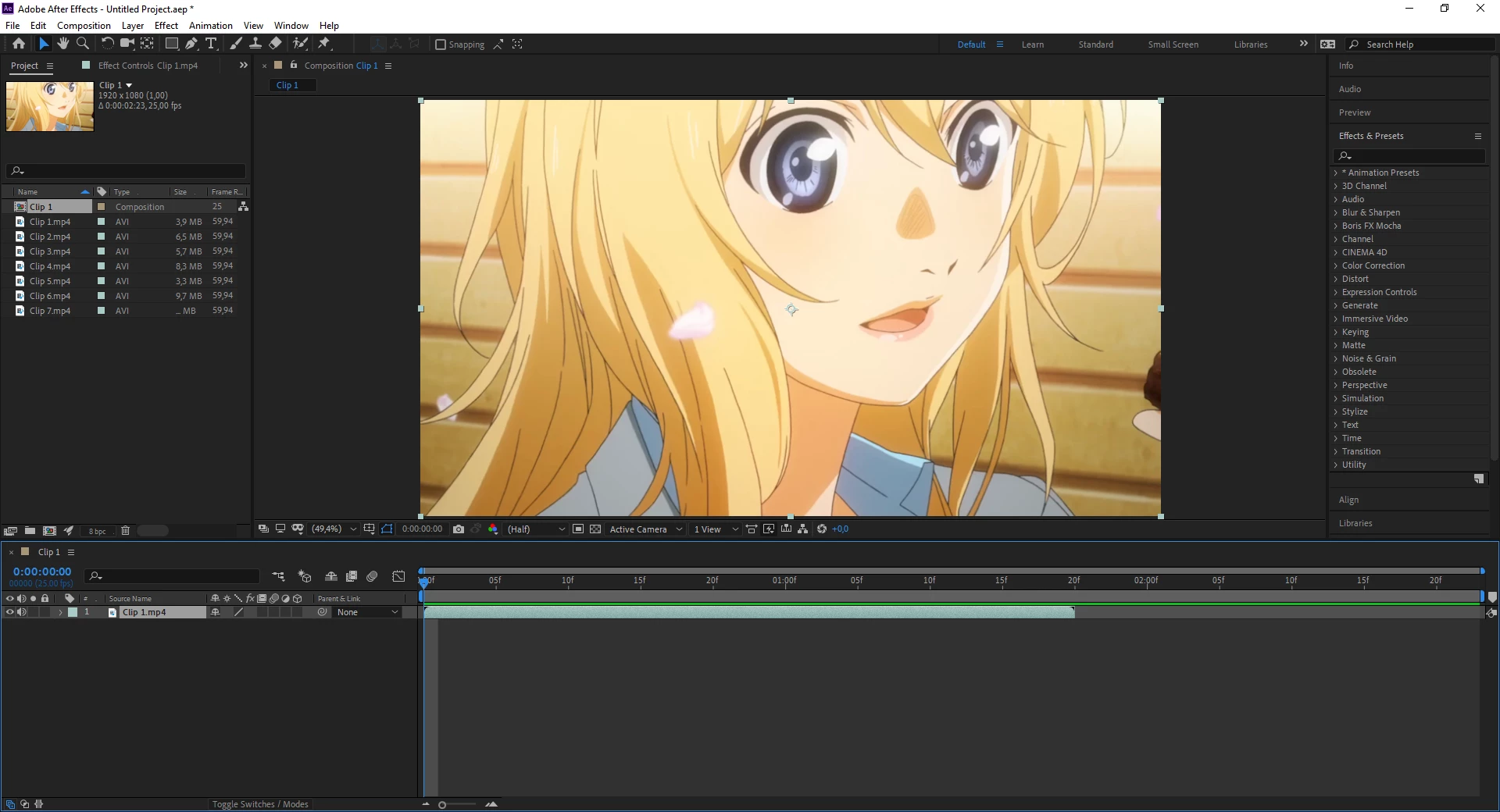
Task: Expand Clip 1.mp4 layer properties
Action: [x=60, y=612]
